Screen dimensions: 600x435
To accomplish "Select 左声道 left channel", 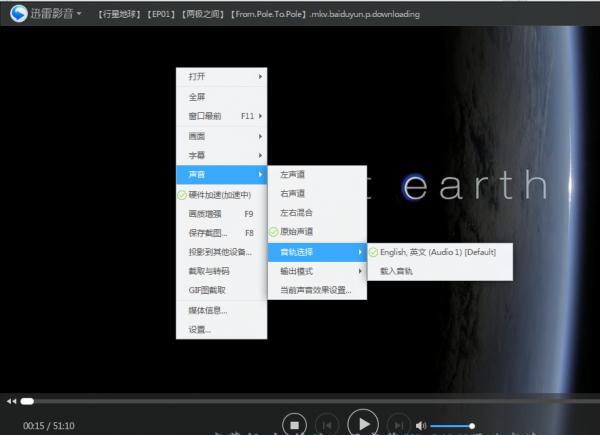I will tap(317, 175).
